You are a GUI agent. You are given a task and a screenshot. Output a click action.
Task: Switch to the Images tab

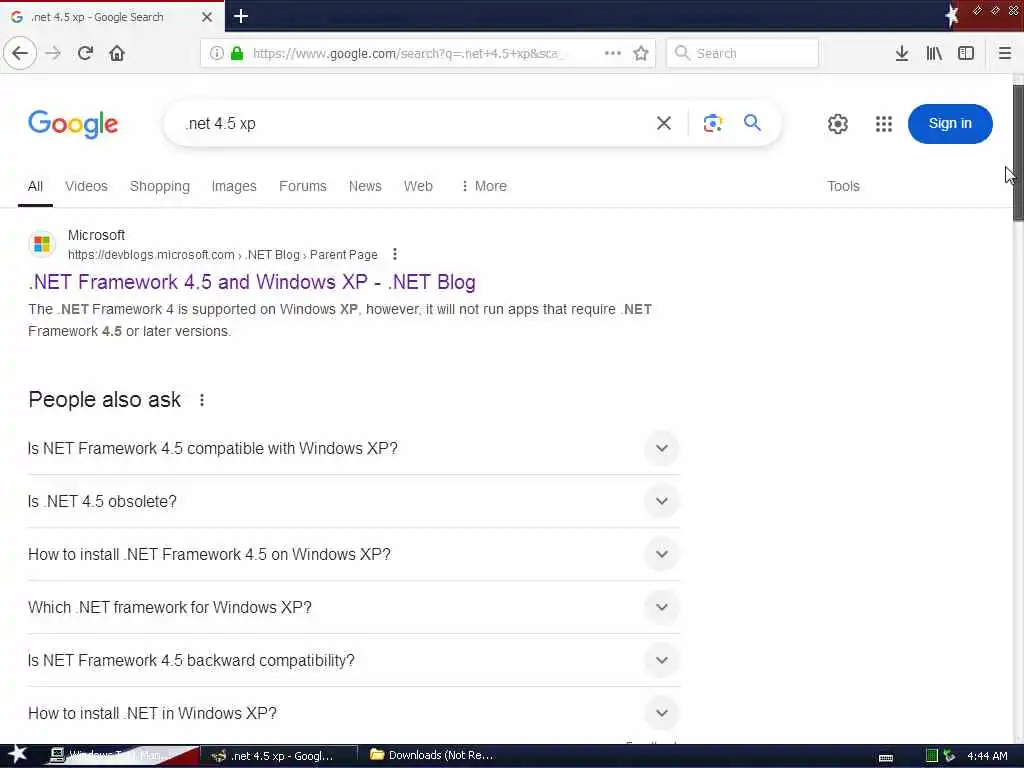tap(234, 186)
